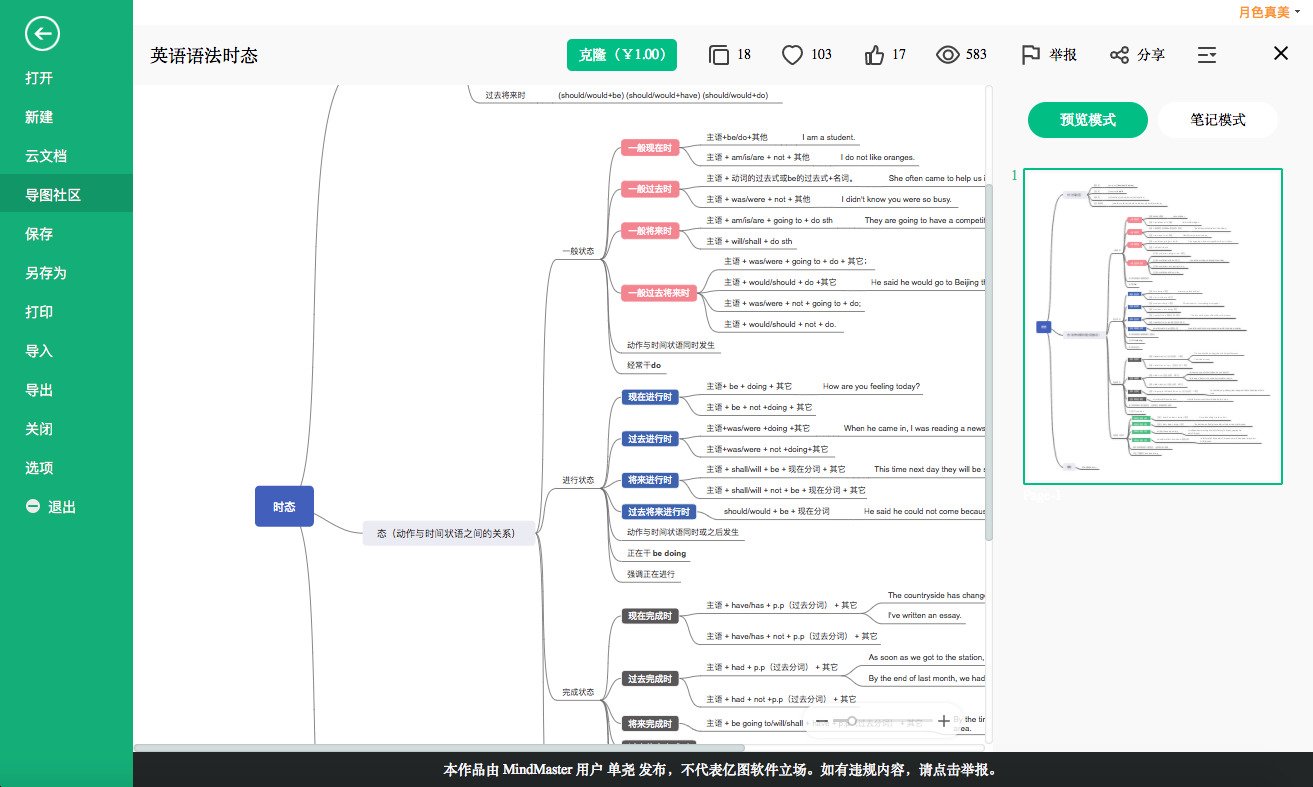Select the 一般现在时 node

pyautogui.click(x=650, y=147)
